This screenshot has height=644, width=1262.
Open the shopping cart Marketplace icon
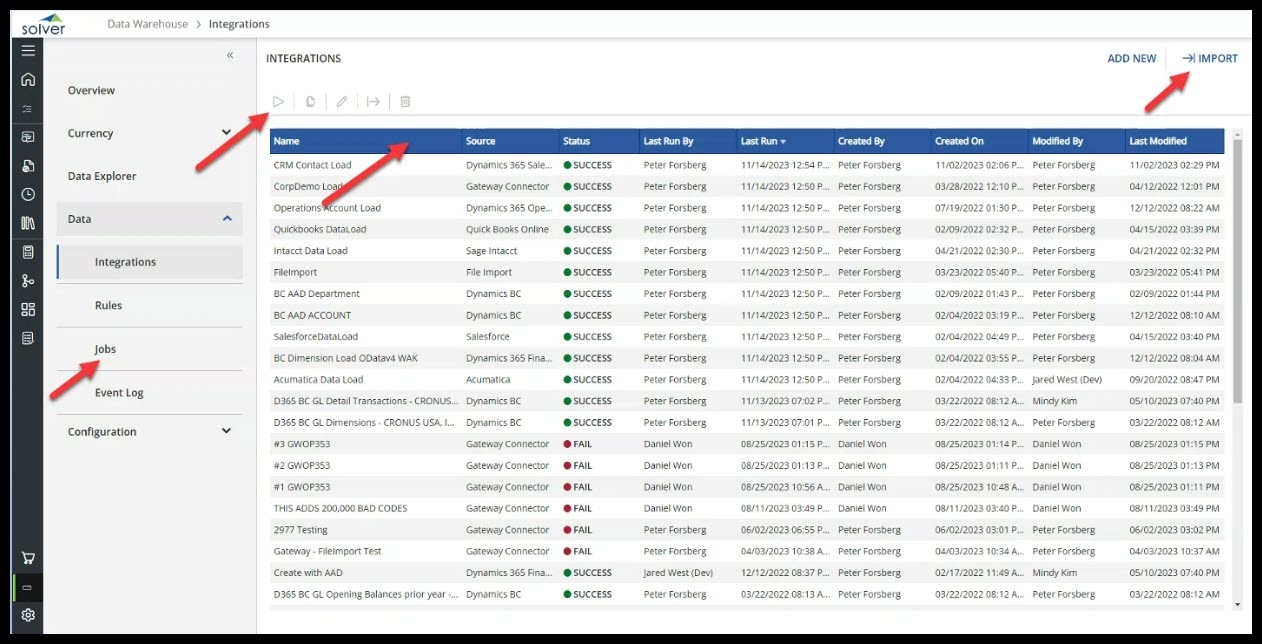tap(28, 558)
